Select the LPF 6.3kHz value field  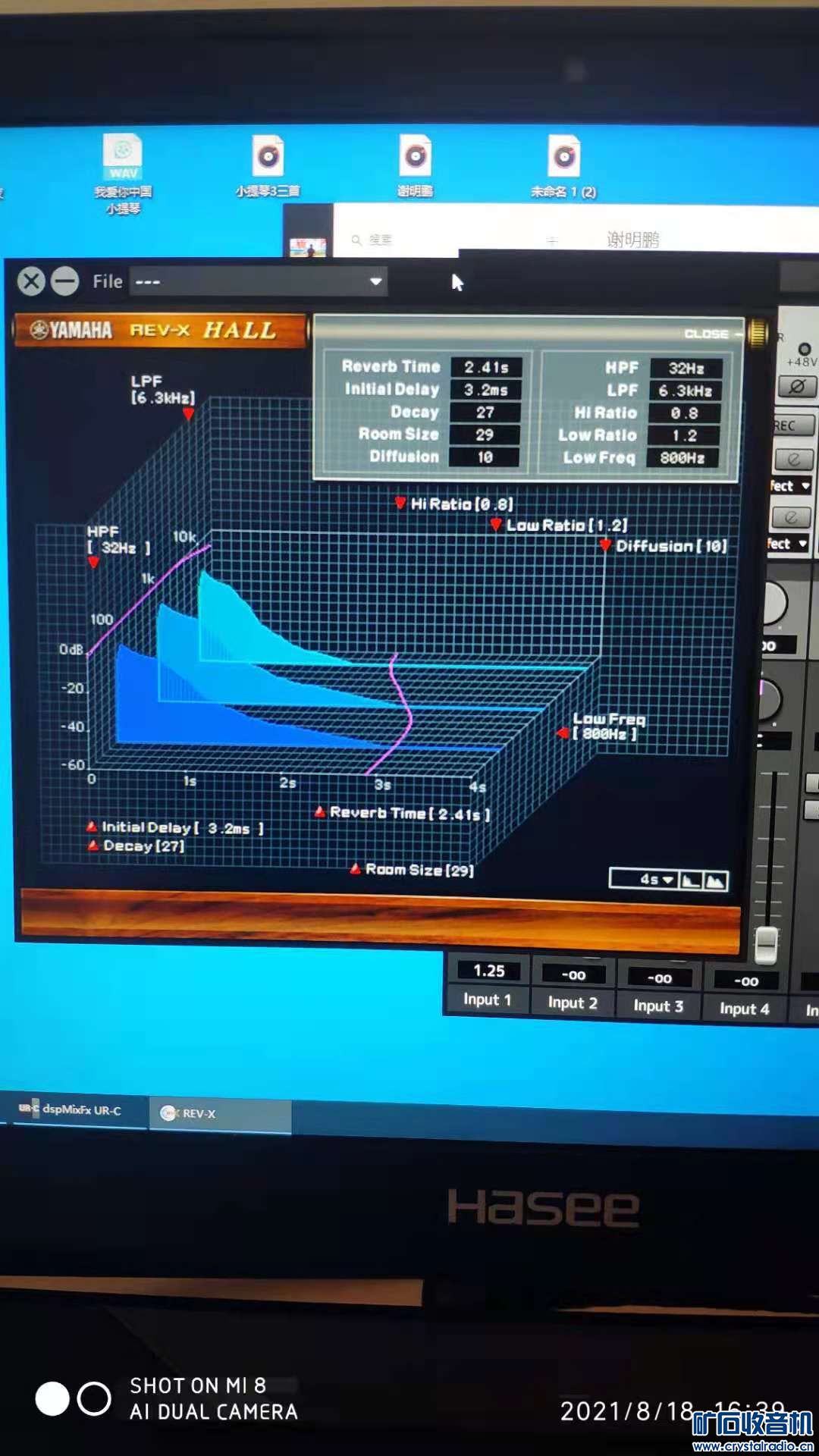[685, 391]
